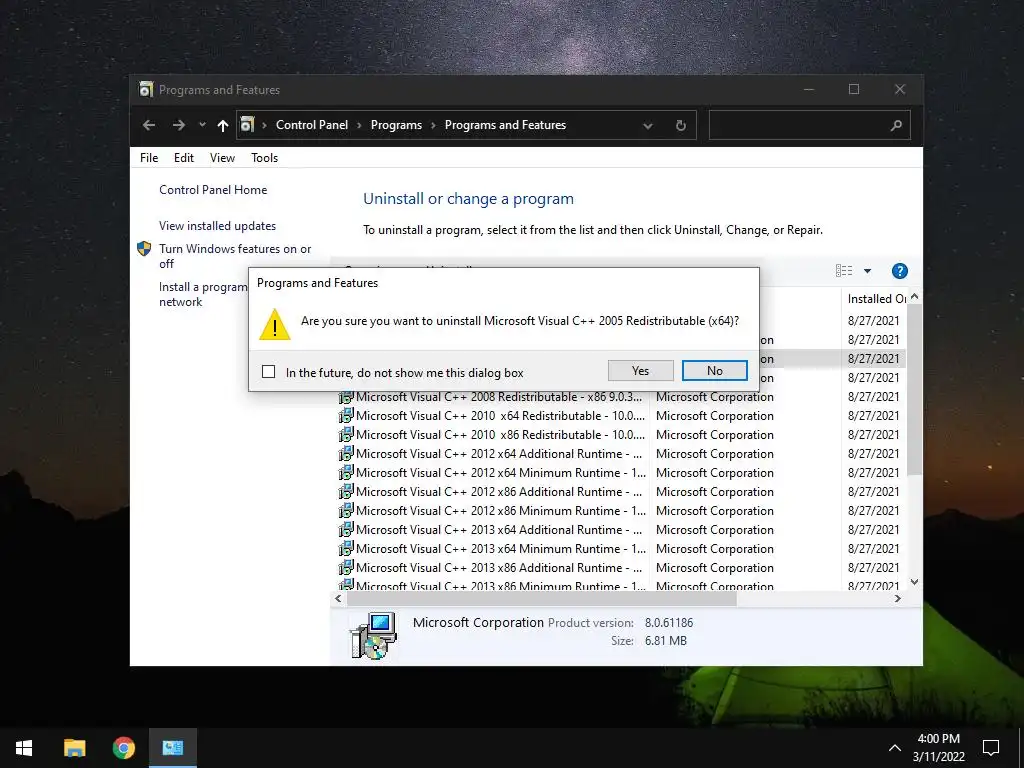The width and height of the screenshot is (1024, 768).
Task: Select Visual C++ 2012 x64 Additional Runtime
Action: click(x=621, y=453)
